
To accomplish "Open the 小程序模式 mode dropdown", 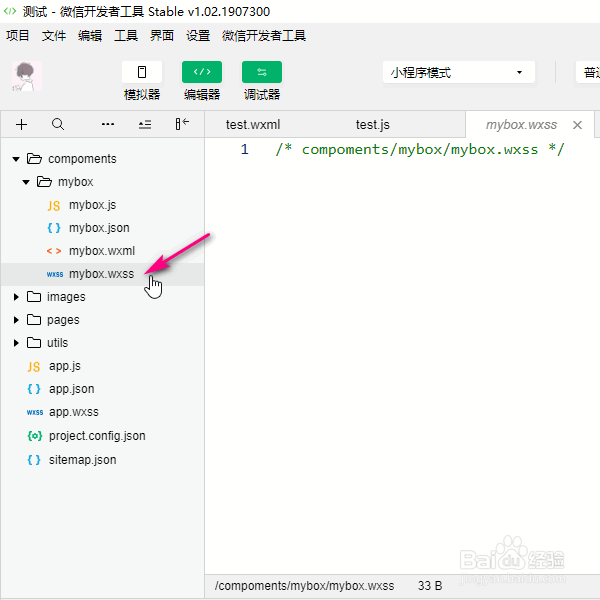I will (458, 72).
